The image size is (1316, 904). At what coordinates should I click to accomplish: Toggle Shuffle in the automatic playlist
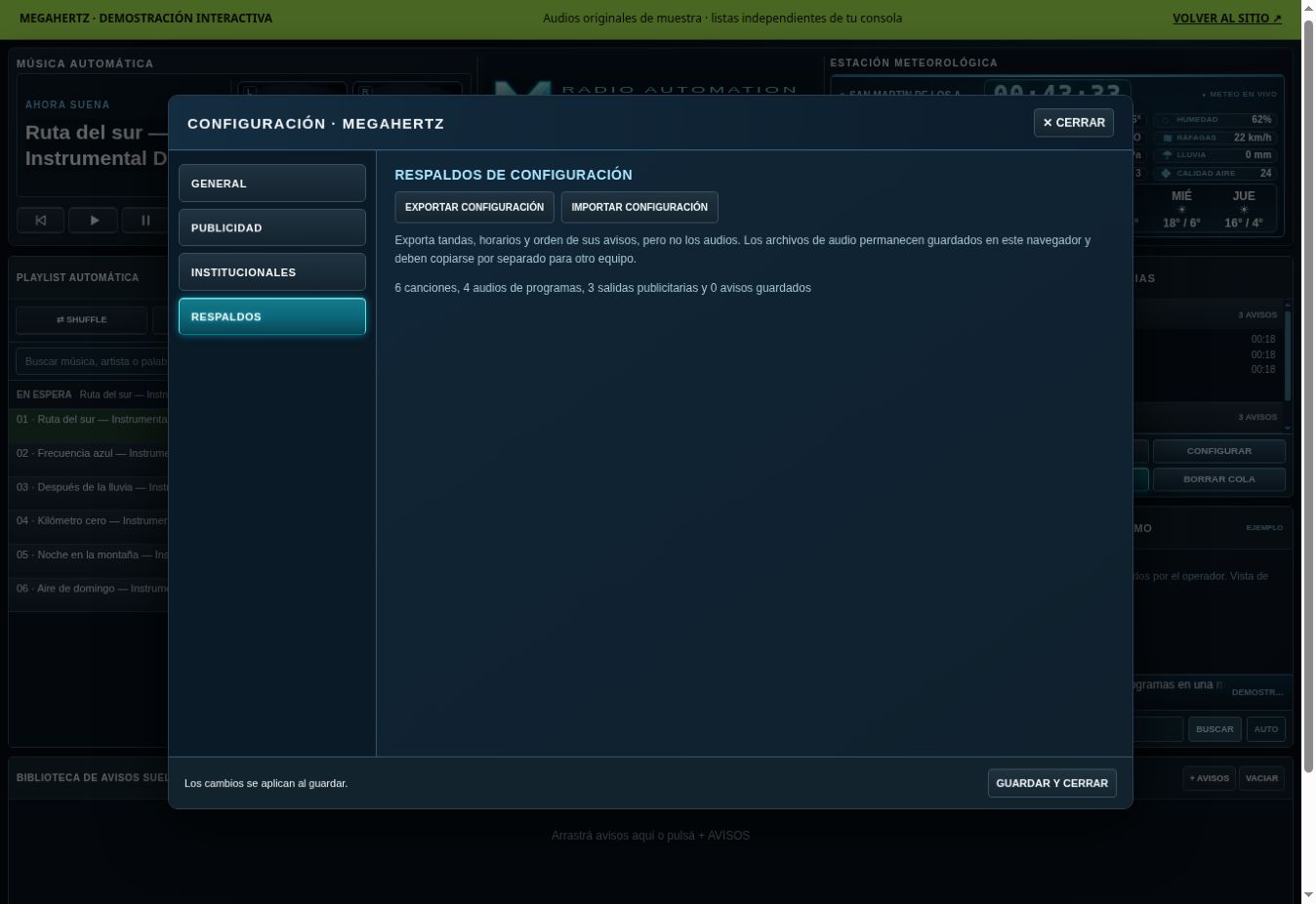click(82, 319)
